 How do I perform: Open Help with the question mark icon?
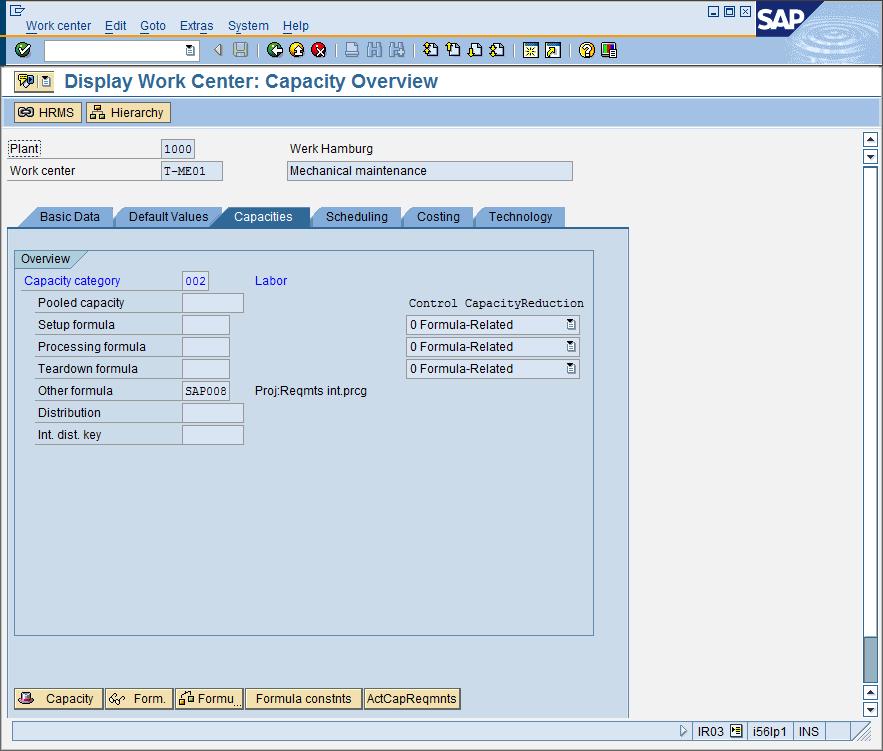586,50
